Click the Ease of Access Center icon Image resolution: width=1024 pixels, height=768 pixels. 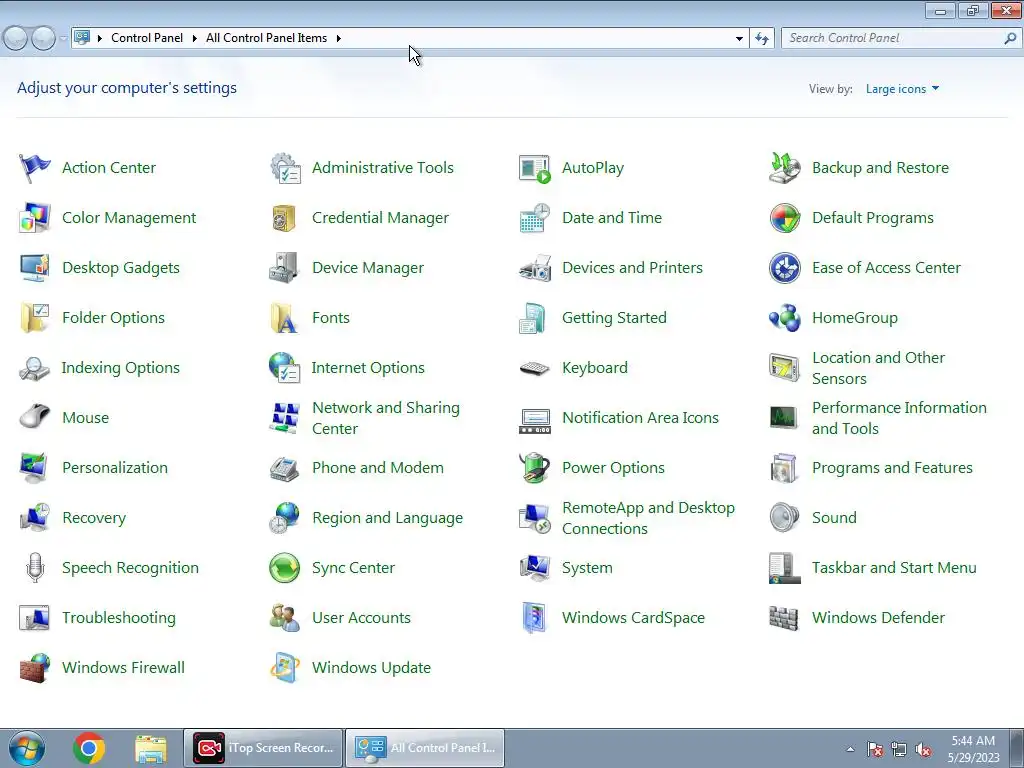tap(784, 268)
